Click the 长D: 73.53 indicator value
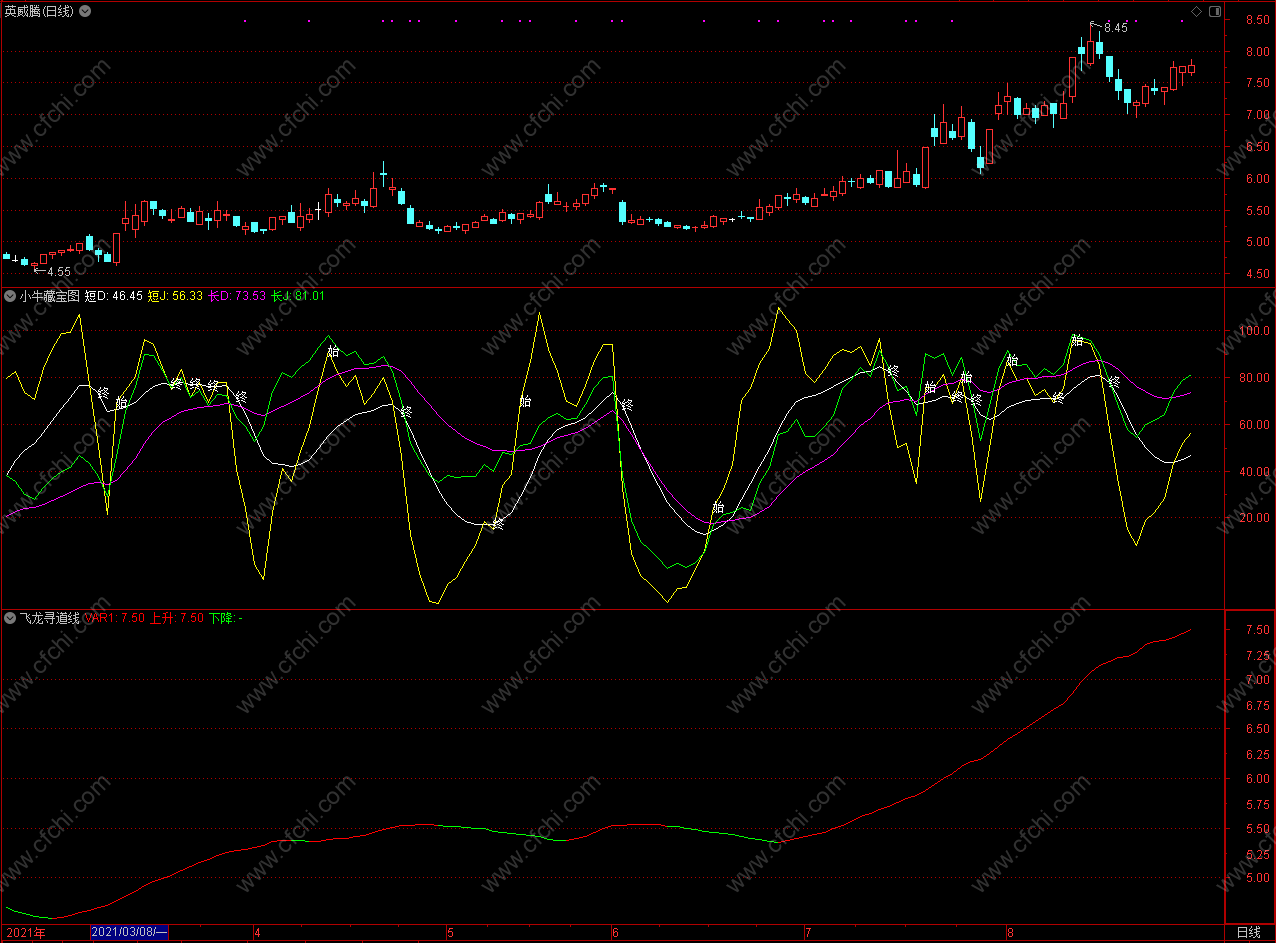Screen dimensions: 1276x943 [237, 296]
